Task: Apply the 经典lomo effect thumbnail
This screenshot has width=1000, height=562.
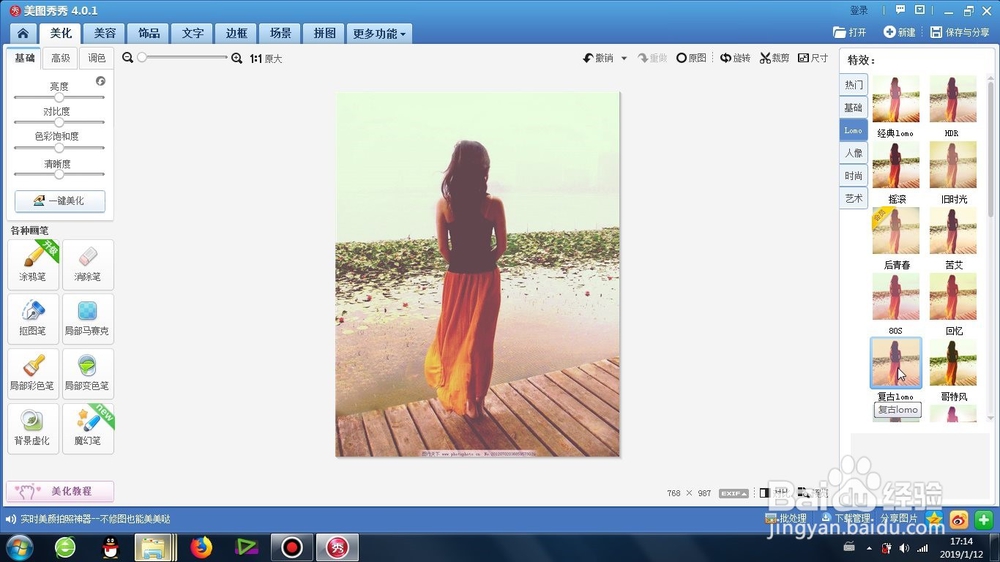Action: click(895, 99)
